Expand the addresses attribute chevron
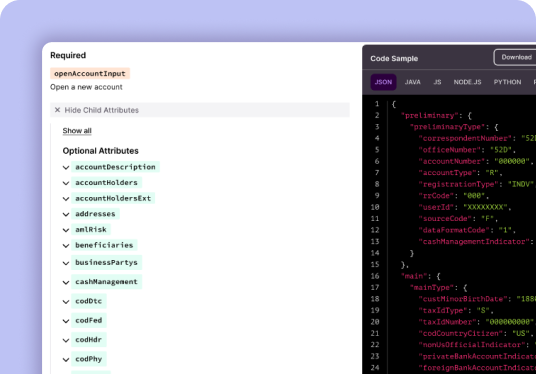Screen dimensions: 536x374 pos(66,214)
